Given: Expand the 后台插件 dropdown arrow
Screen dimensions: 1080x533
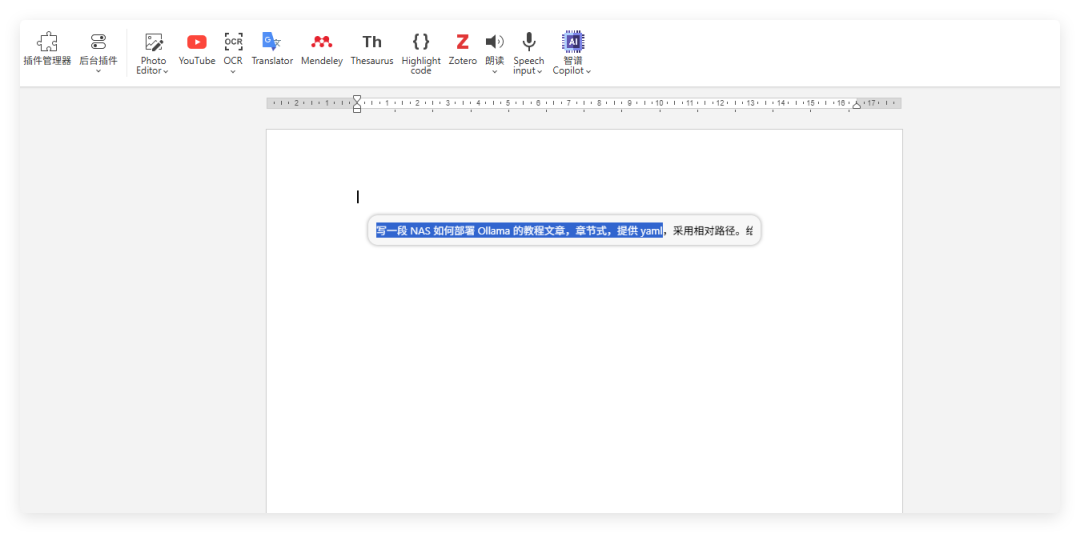Looking at the screenshot, I should click(98, 71).
